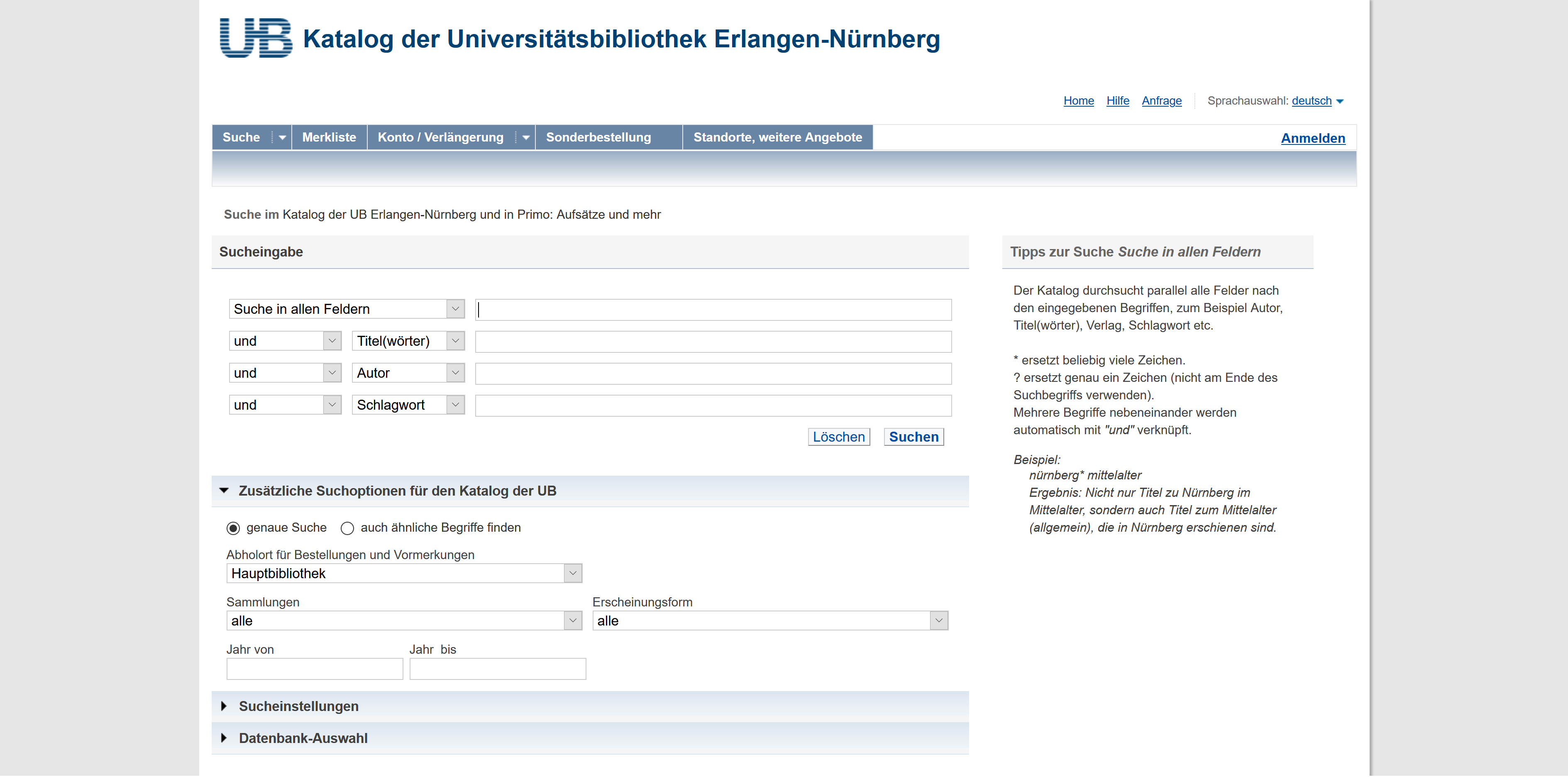The height and width of the screenshot is (777, 1568).
Task: Select 'auch ähnliche Begriffe finden' radio button
Action: point(347,528)
